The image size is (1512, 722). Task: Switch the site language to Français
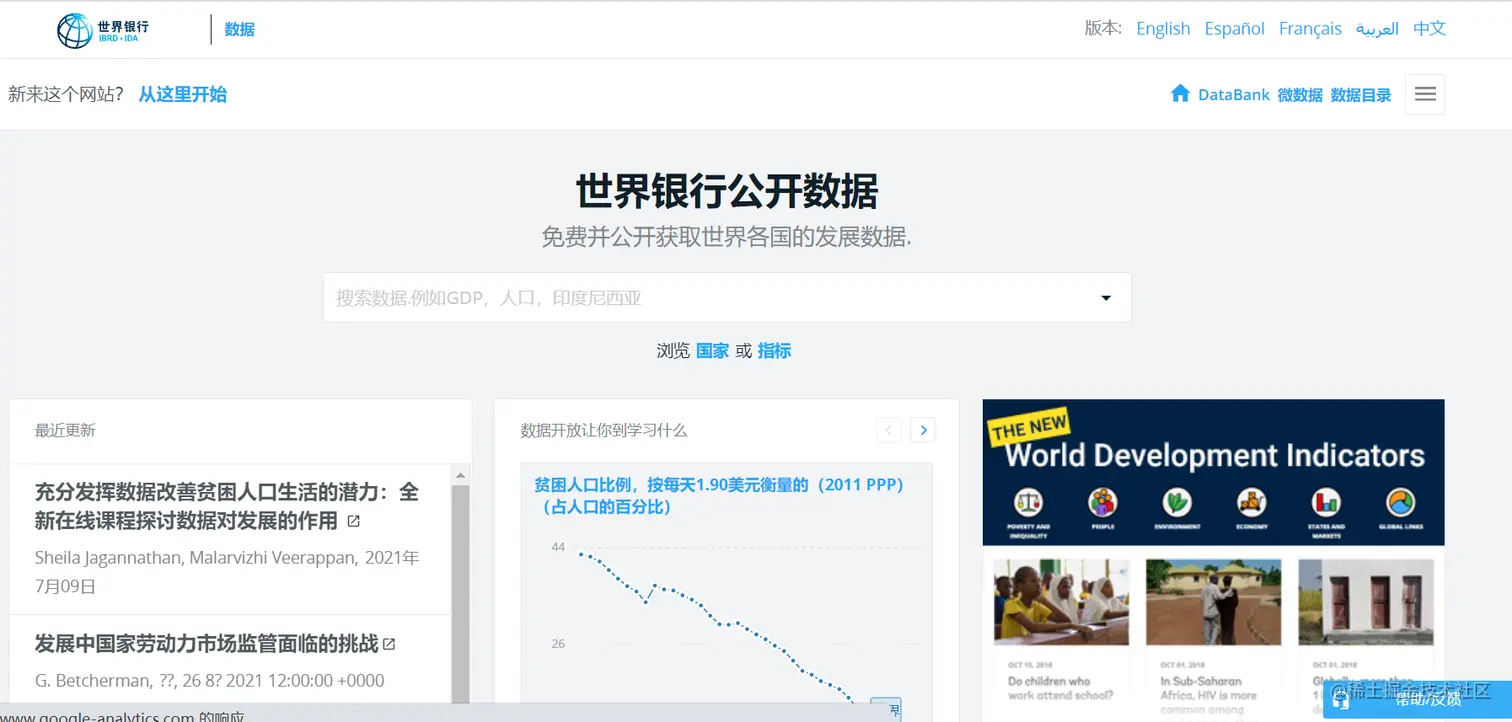pyautogui.click(x=1310, y=28)
